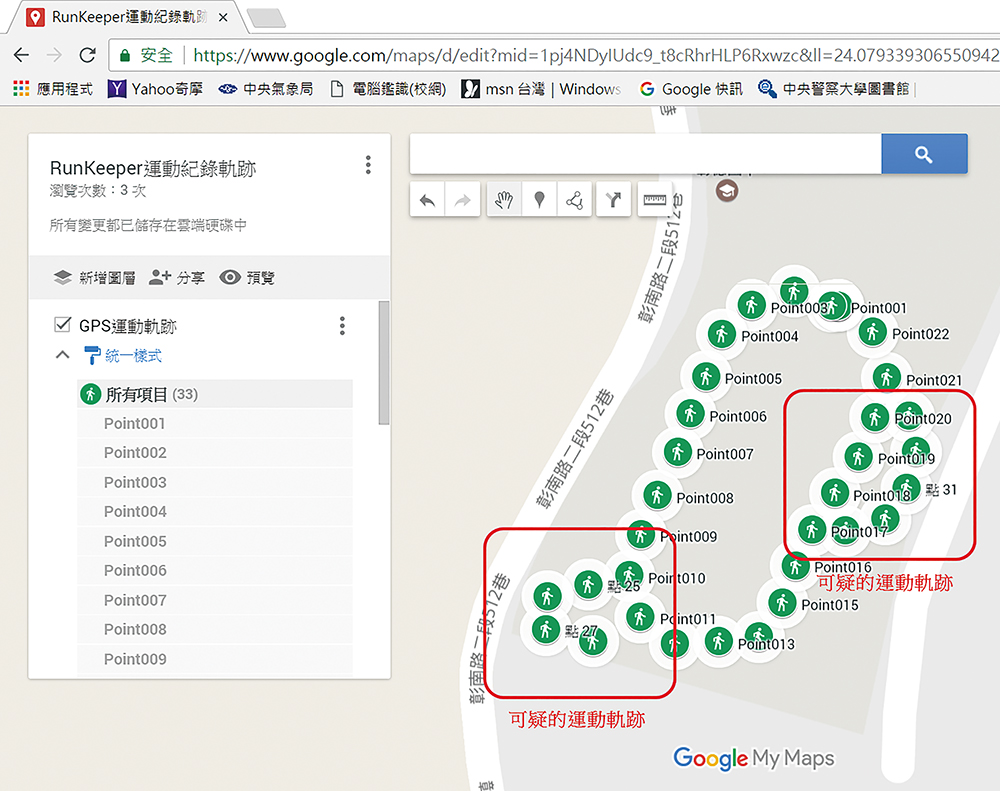
Task: Select the measure distance ruler tool
Action: click(x=654, y=200)
